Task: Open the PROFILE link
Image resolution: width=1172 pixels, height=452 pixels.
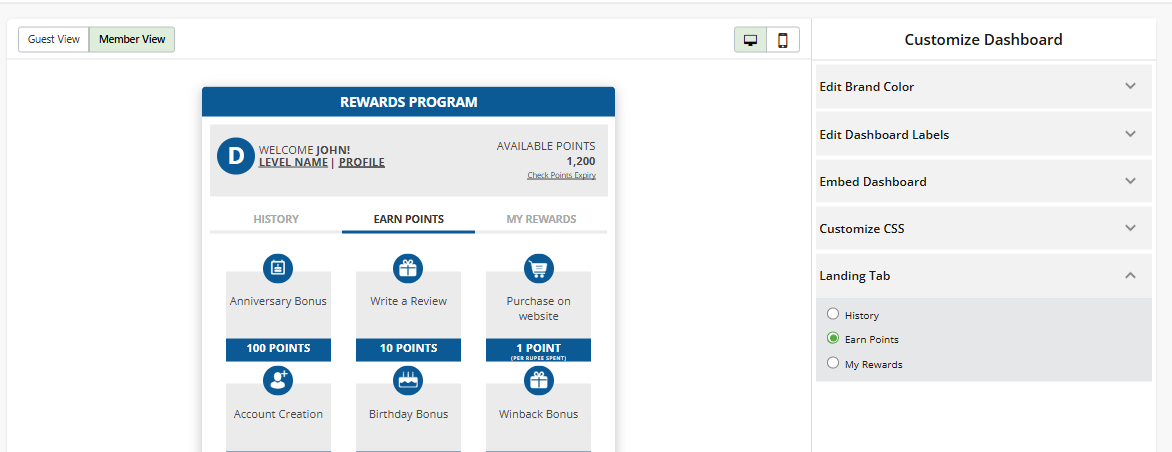Action: pos(362,162)
